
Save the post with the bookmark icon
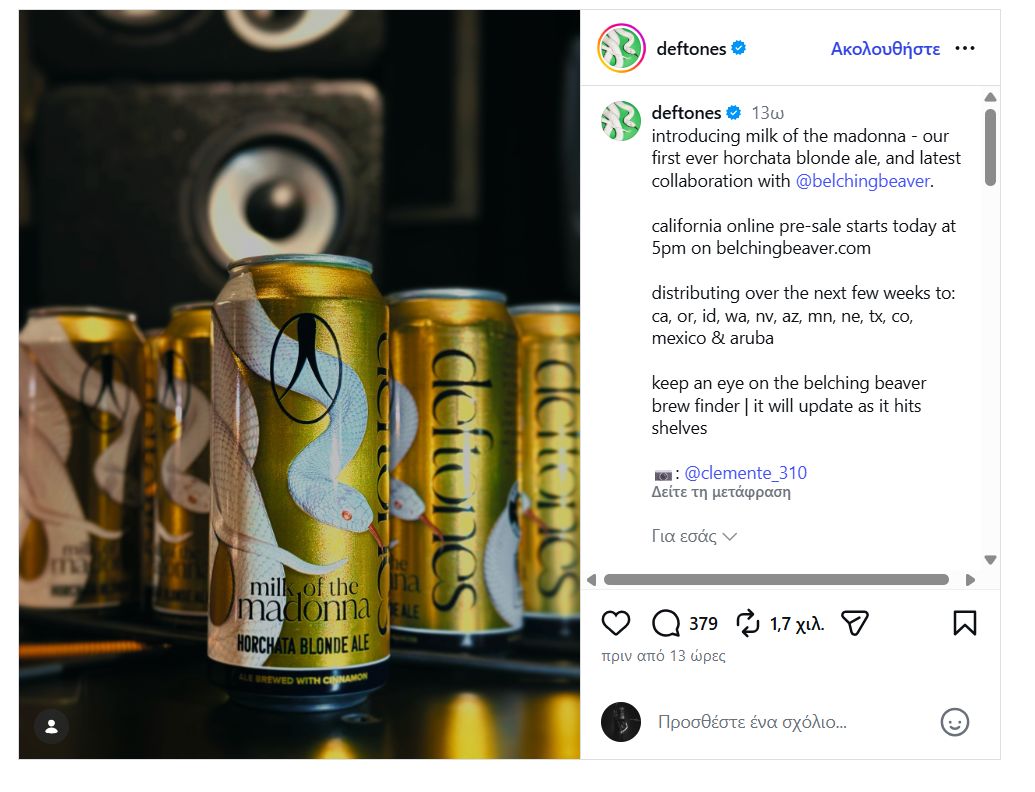[964, 624]
